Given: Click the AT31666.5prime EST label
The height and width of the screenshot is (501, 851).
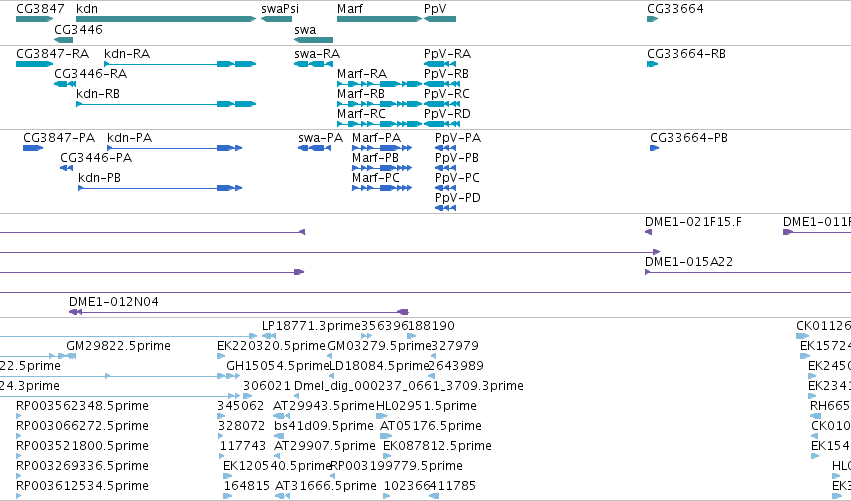Looking at the screenshot, I should pyautogui.click(x=326, y=486).
